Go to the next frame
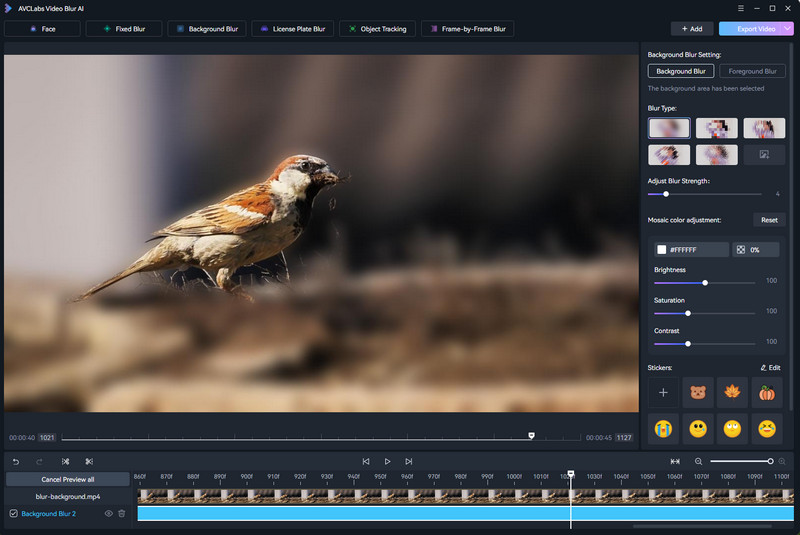The image size is (800, 535). point(409,462)
